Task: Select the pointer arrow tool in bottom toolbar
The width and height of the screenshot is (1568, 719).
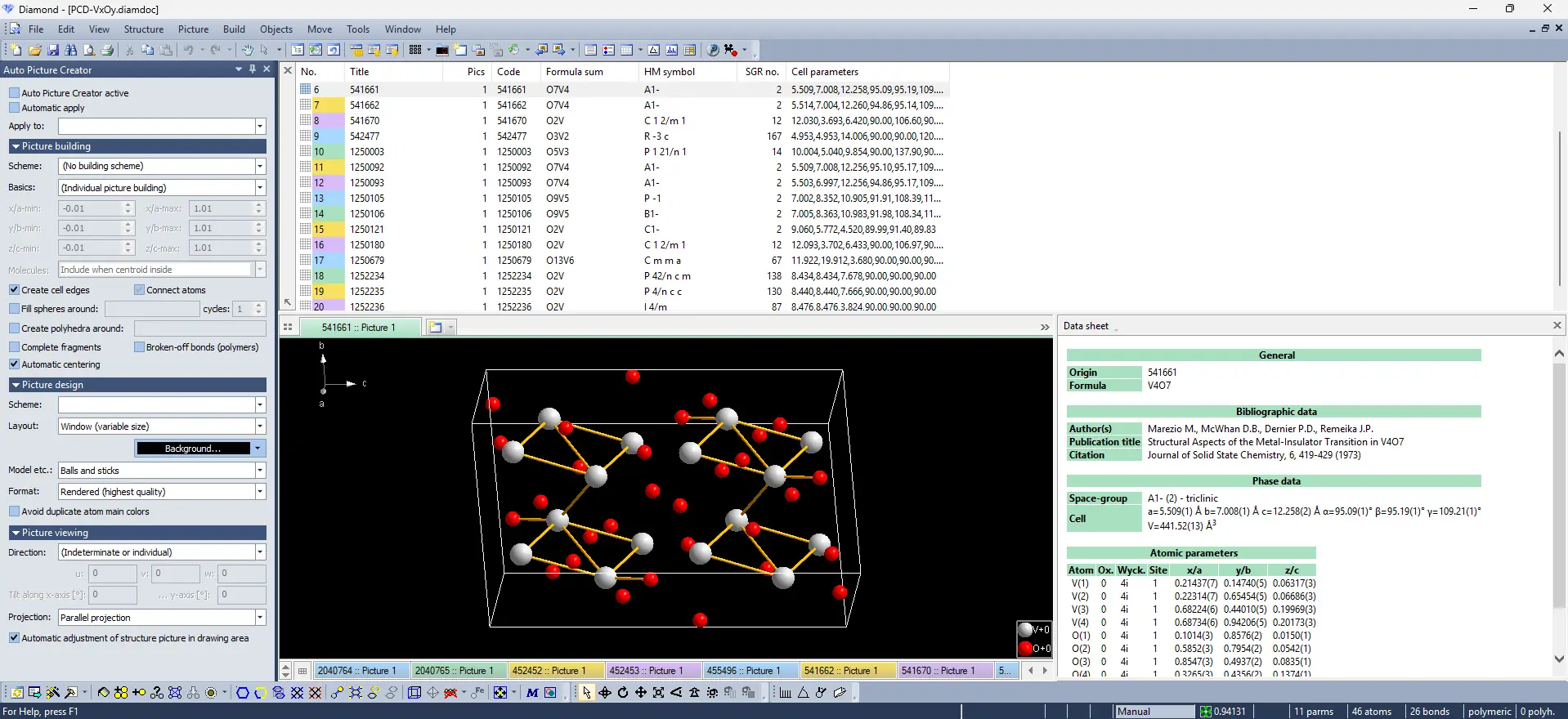Action: 586,693
